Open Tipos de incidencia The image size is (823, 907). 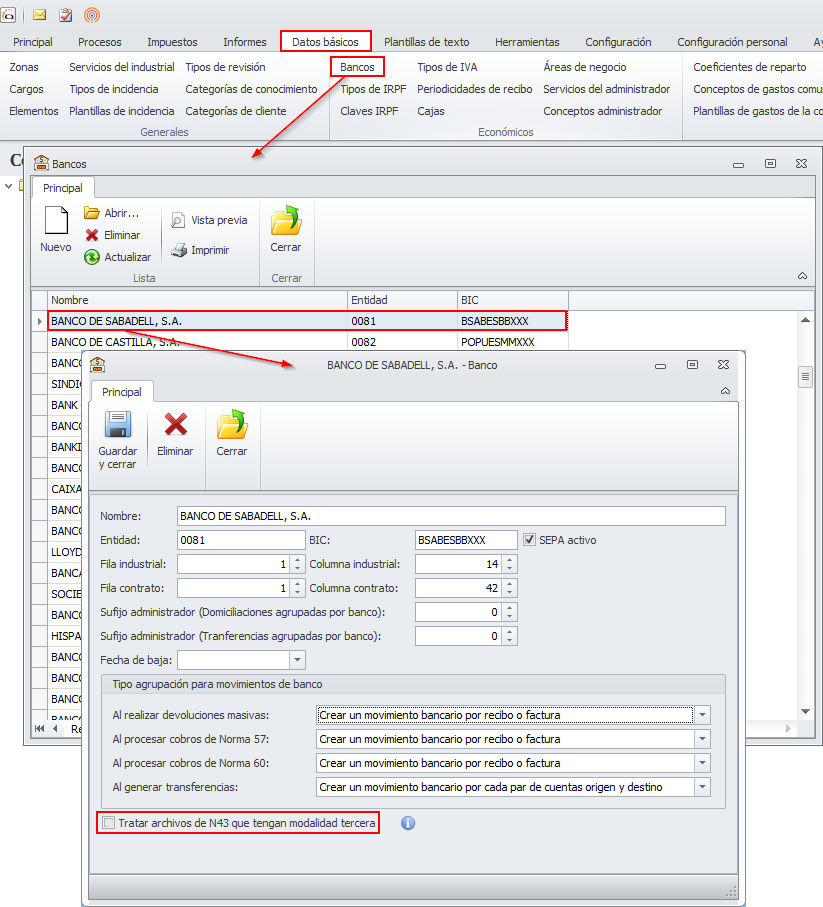click(113, 89)
